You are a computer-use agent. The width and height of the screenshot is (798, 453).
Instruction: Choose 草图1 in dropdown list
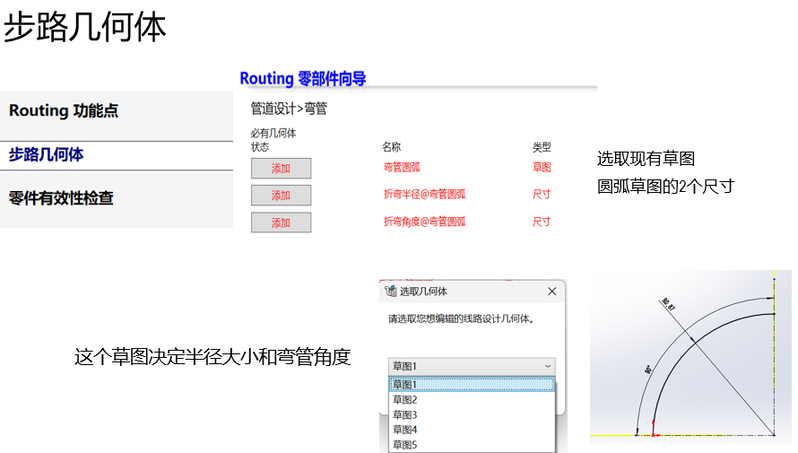coord(471,384)
